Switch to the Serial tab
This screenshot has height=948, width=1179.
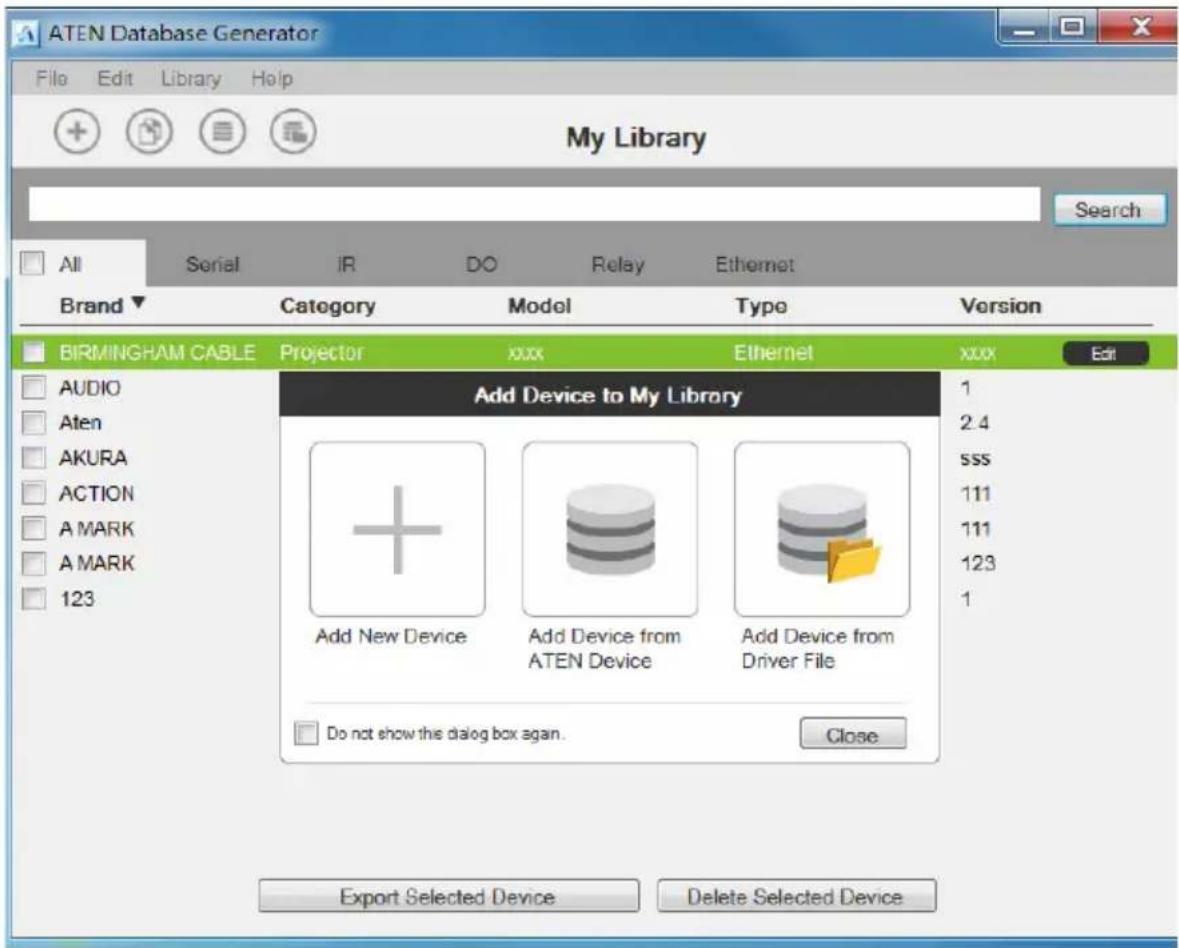pos(212,264)
